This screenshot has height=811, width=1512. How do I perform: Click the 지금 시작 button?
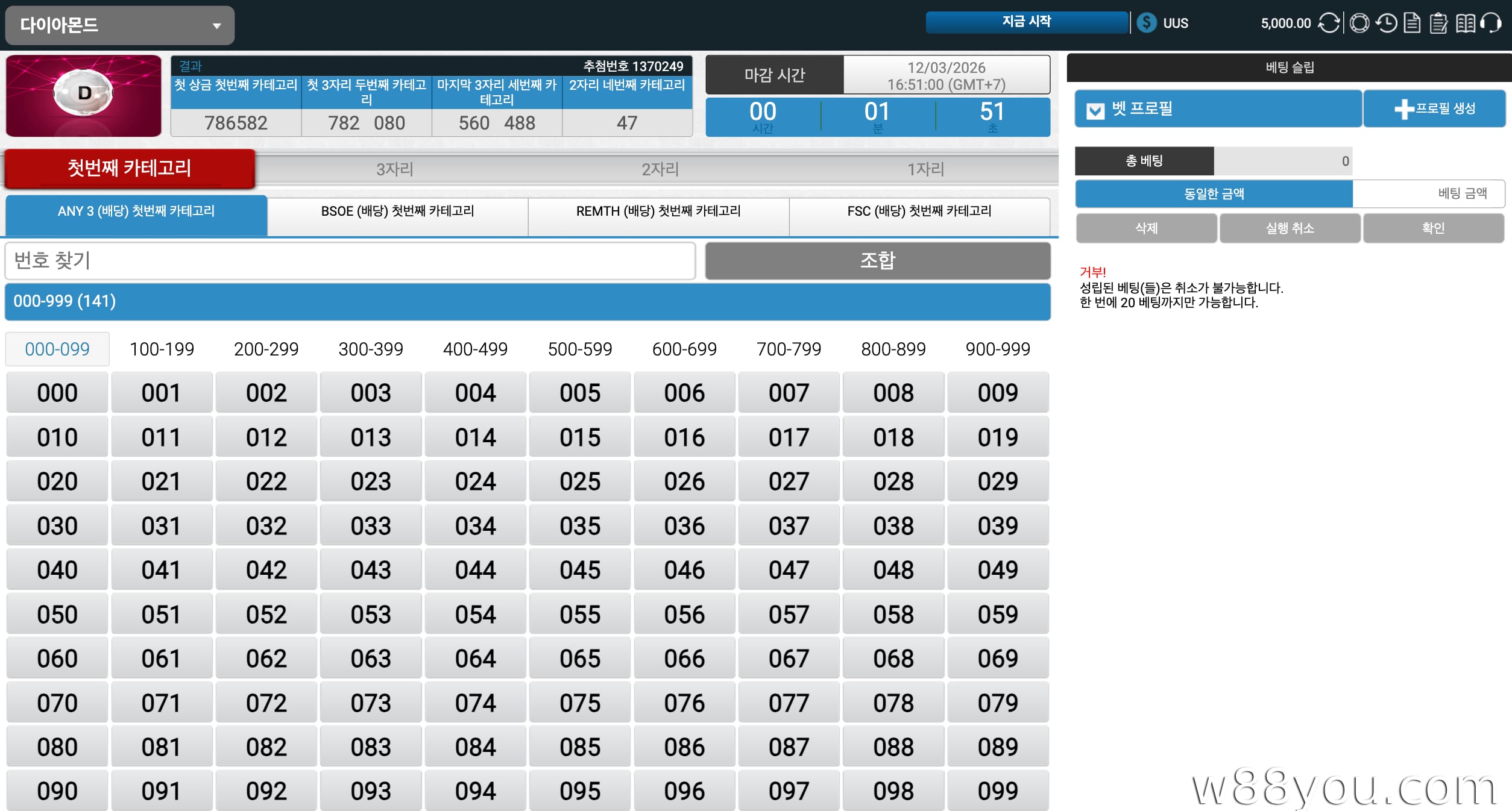1026,22
